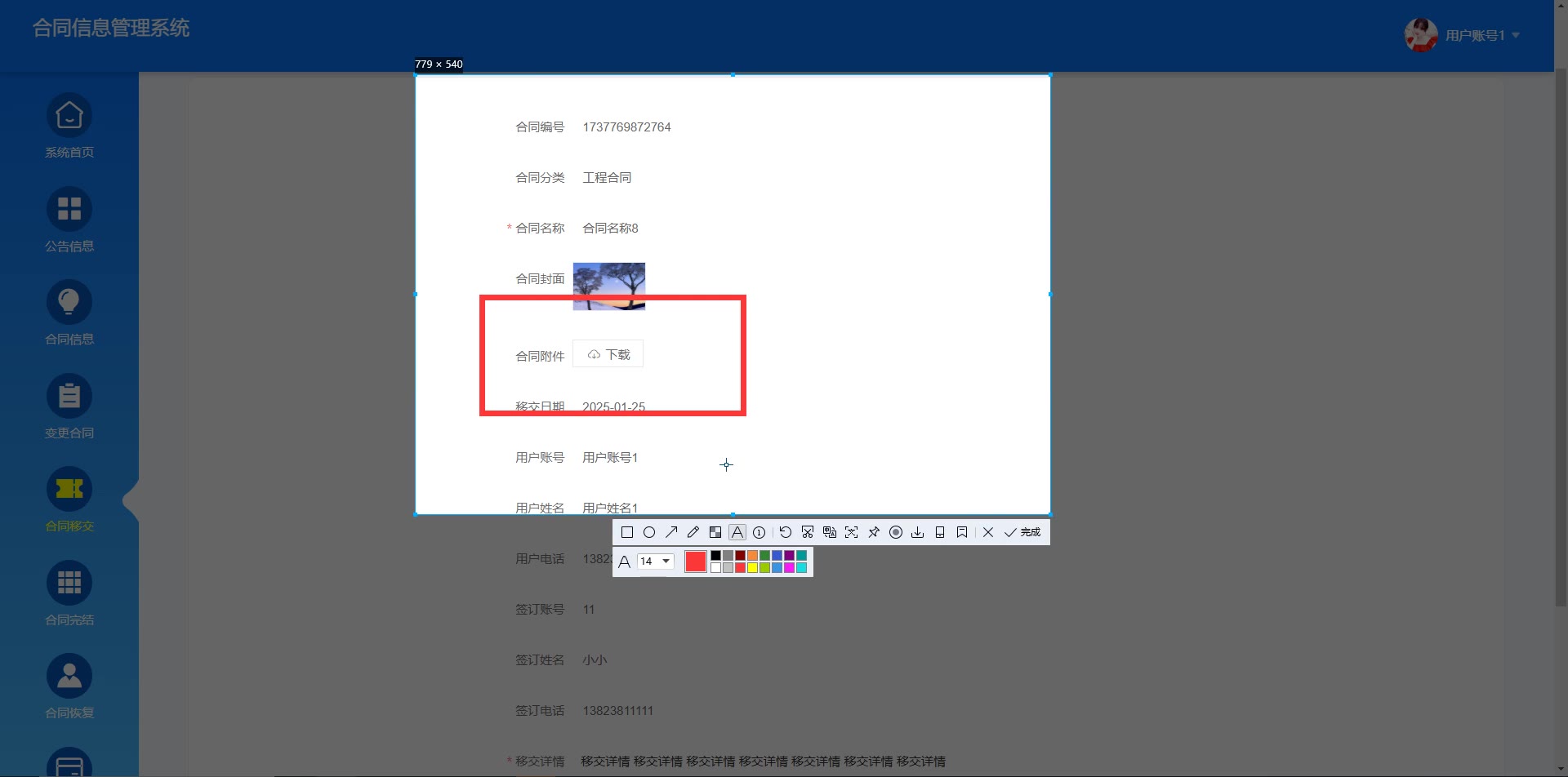Image resolution: width=1568 pixels, height=777 pixels.
Task: Open 合同移交 in the sidebar
Action: [x=69, y=500]
